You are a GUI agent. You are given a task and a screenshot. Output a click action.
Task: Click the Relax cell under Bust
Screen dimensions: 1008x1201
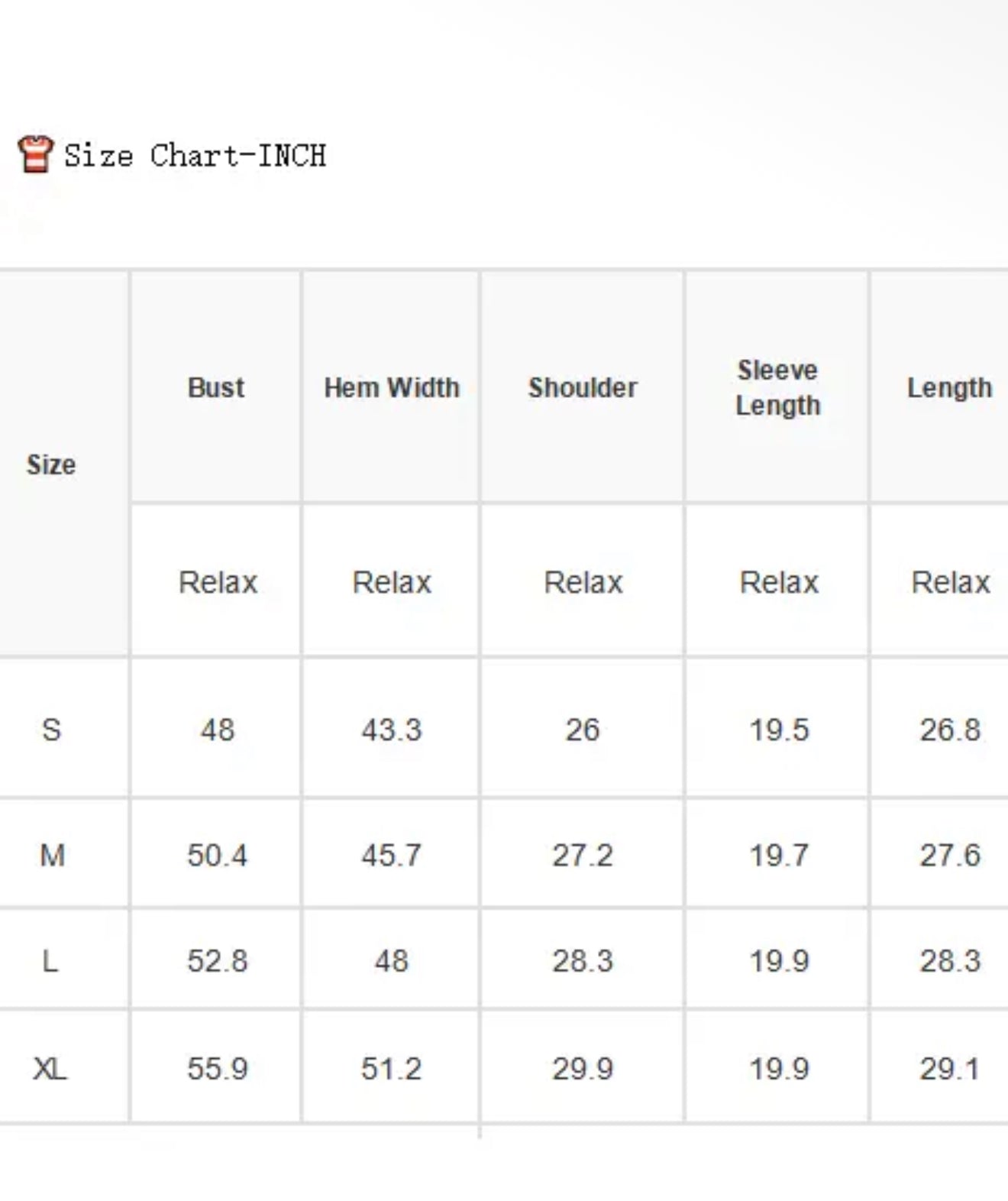[x=218, y=582]
